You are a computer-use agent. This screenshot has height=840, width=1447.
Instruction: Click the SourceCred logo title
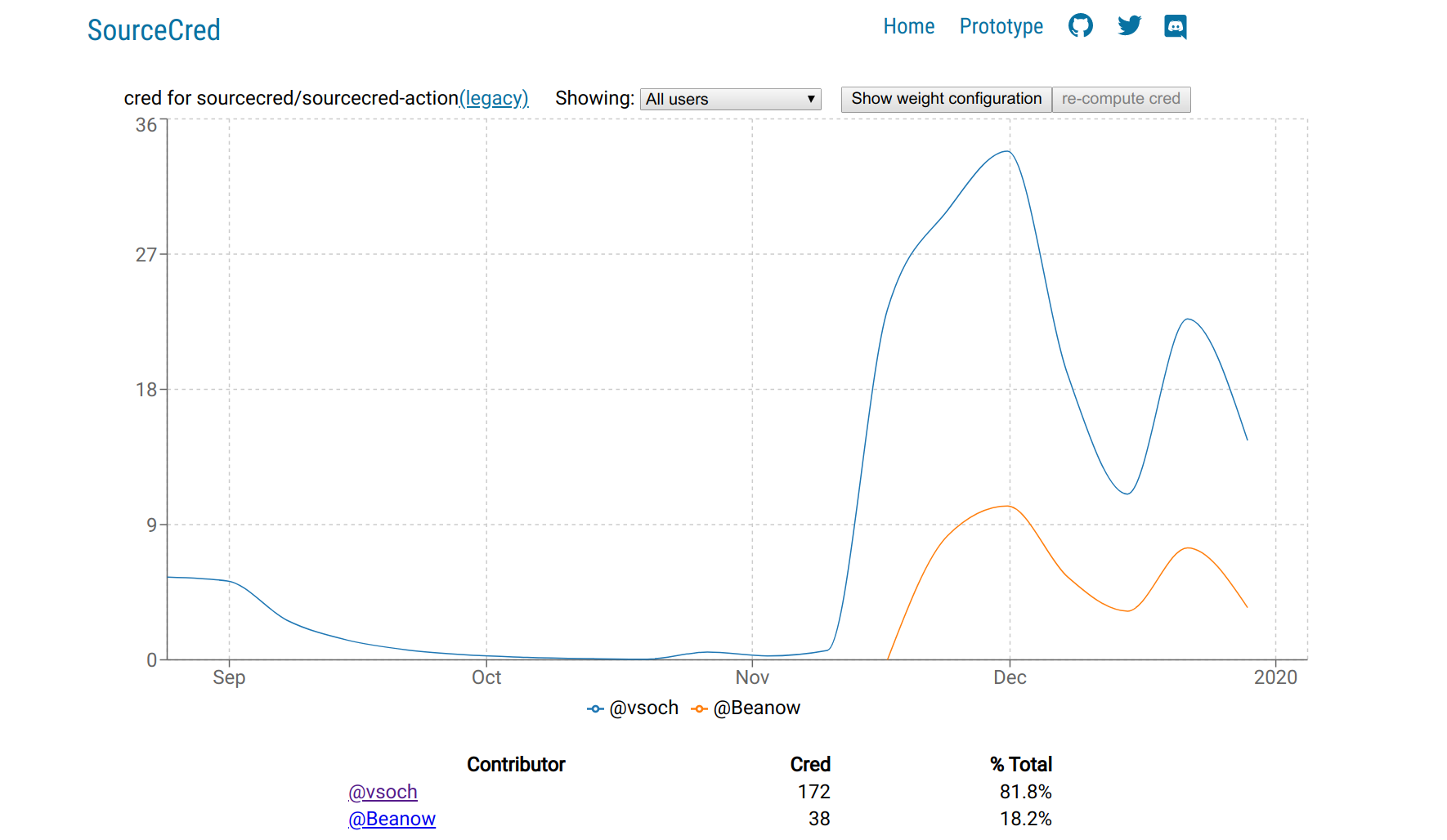coord(154,30)
